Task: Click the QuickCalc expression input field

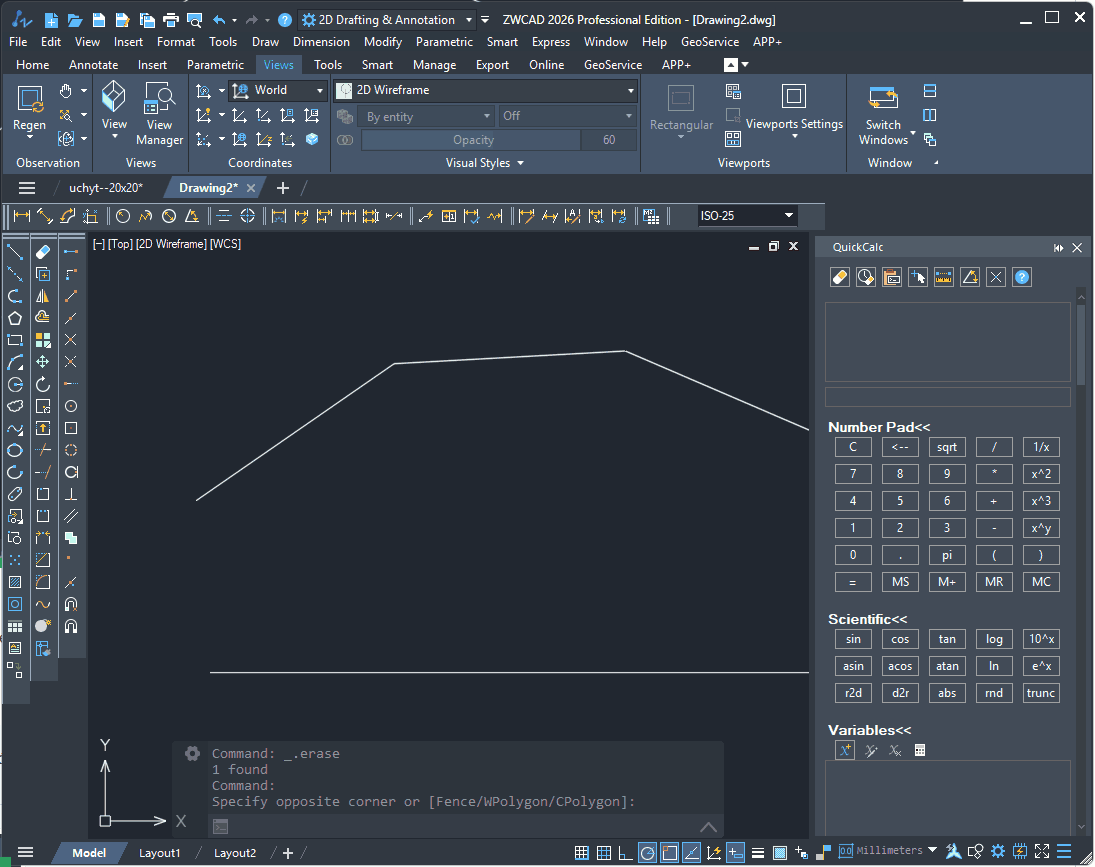Action: 948,397
